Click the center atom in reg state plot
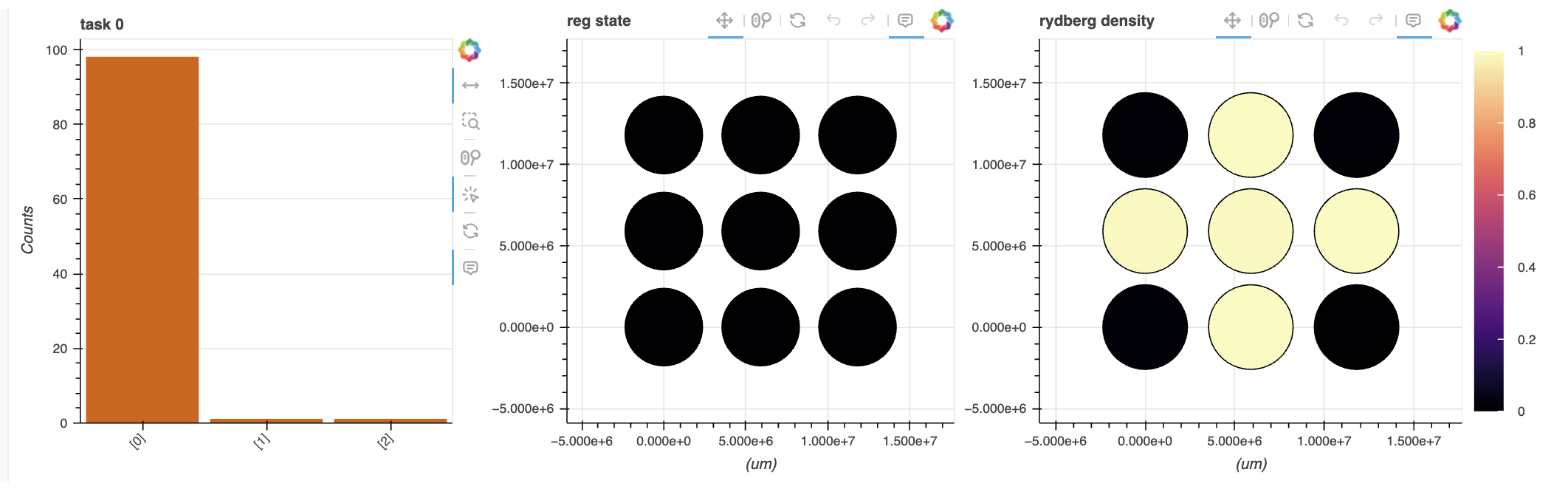The image size is (1568, 489). [760, 231]
